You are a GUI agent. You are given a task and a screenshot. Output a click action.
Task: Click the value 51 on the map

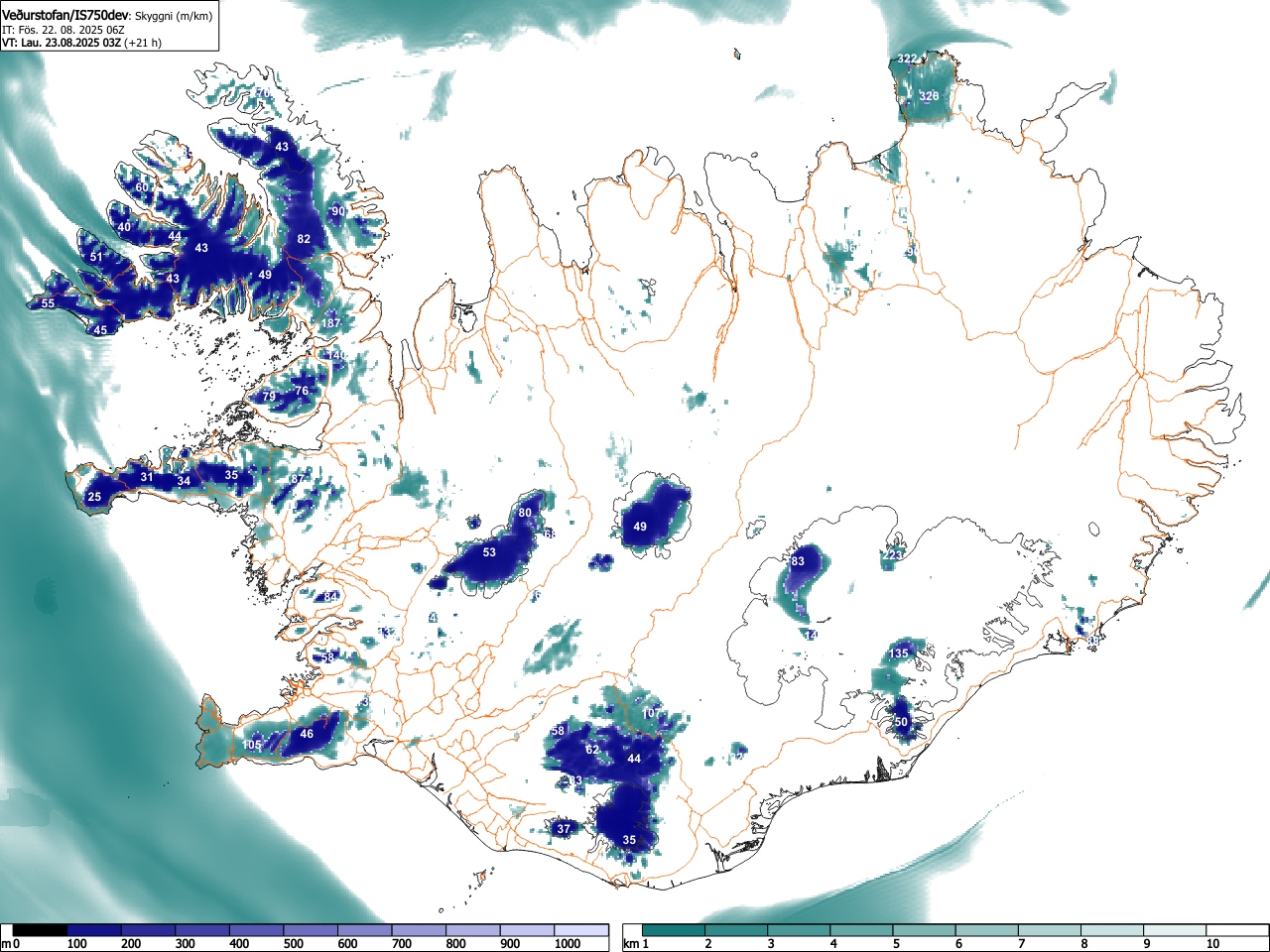[x=96, y=257]
